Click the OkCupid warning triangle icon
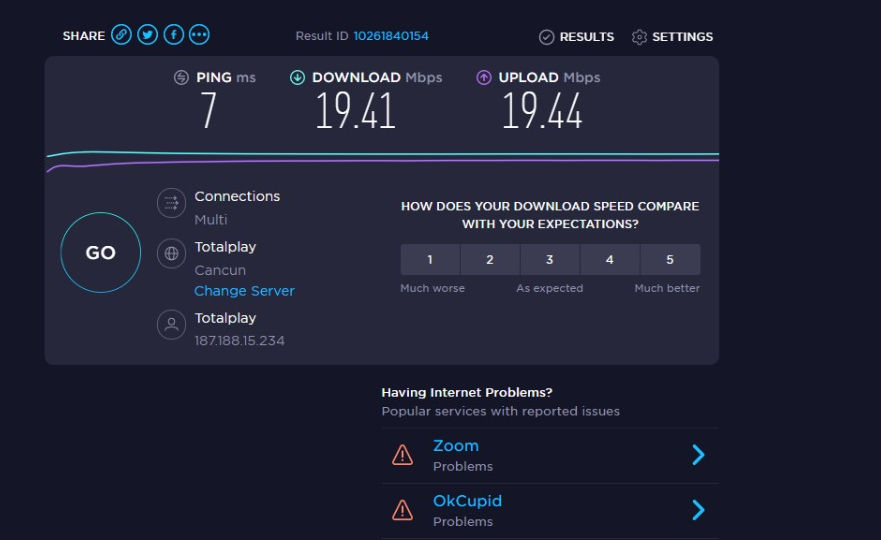881x540 pixels. pos(402,510)
